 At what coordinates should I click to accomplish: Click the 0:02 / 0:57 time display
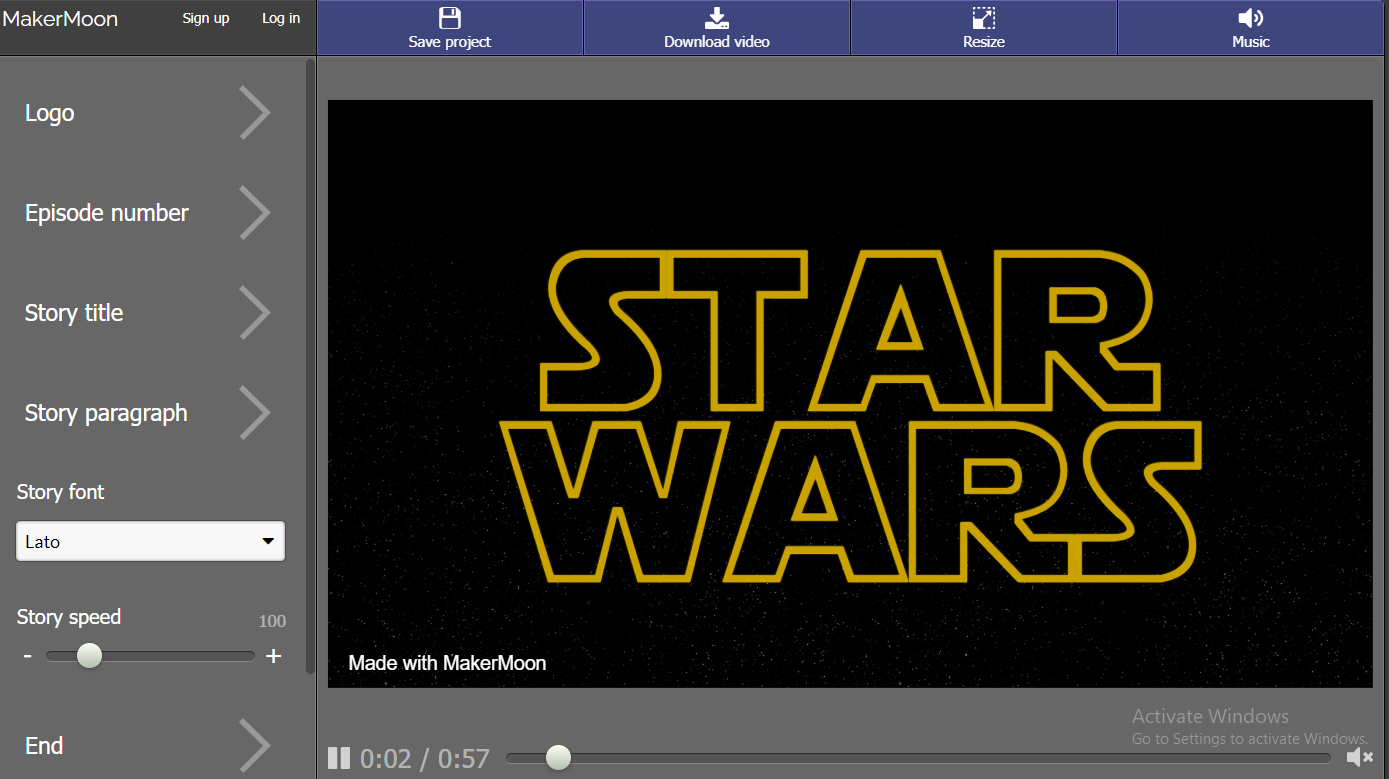tap(425, 759)
